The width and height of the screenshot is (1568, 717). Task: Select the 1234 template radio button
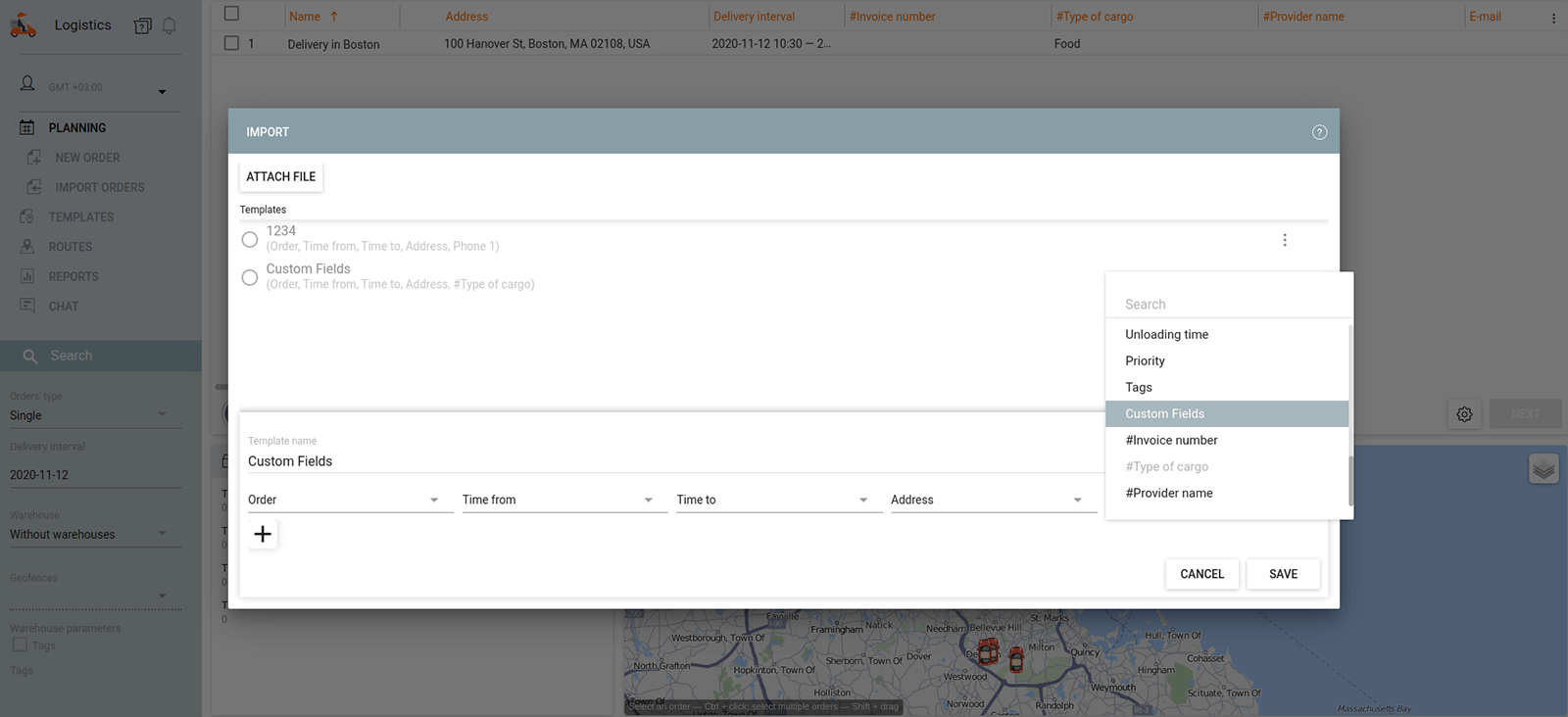tap(250, 239)
